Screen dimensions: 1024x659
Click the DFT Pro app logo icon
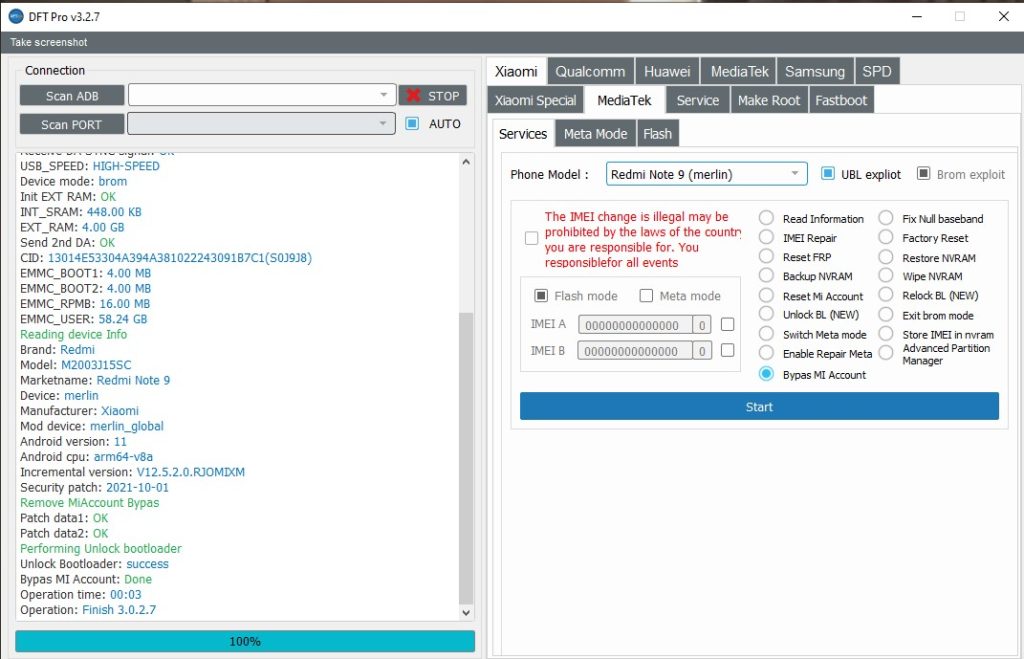[16, 16]
